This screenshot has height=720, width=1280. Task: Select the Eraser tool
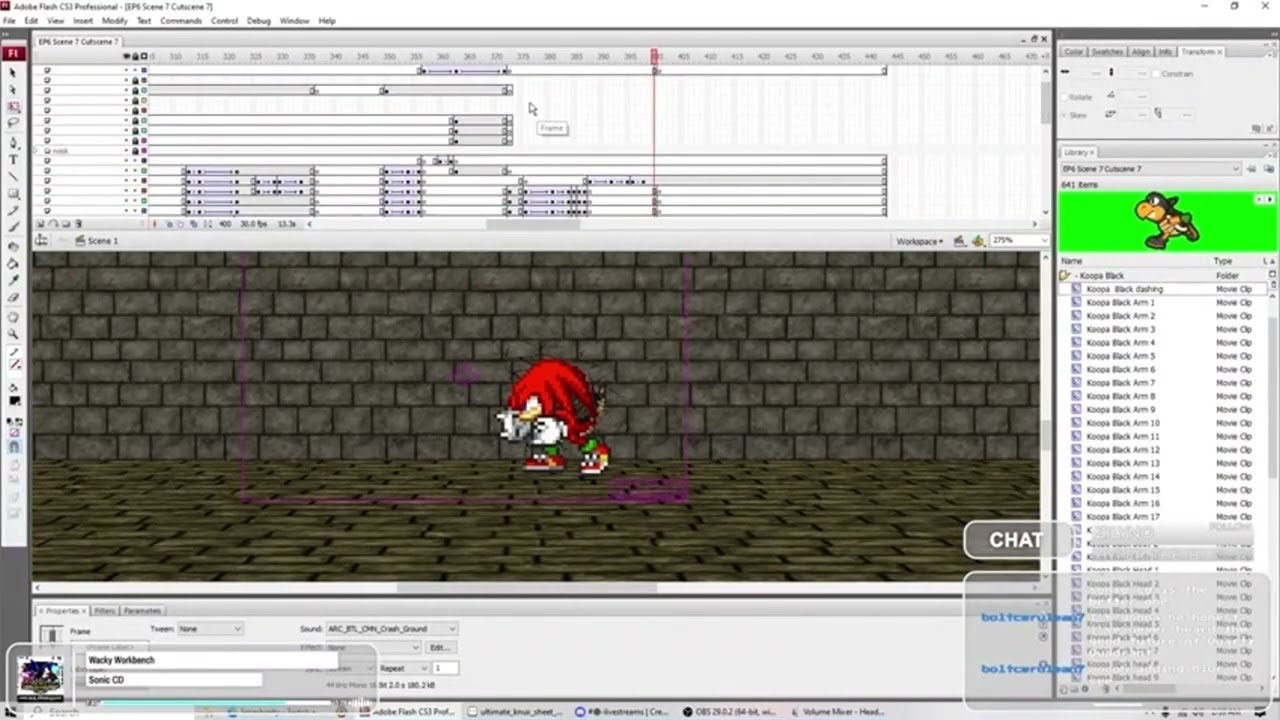[x=13, y=297]
